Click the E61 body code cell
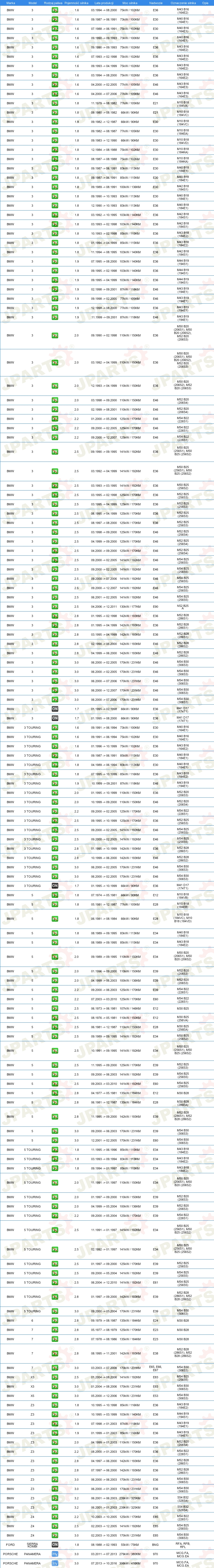 156,1282
